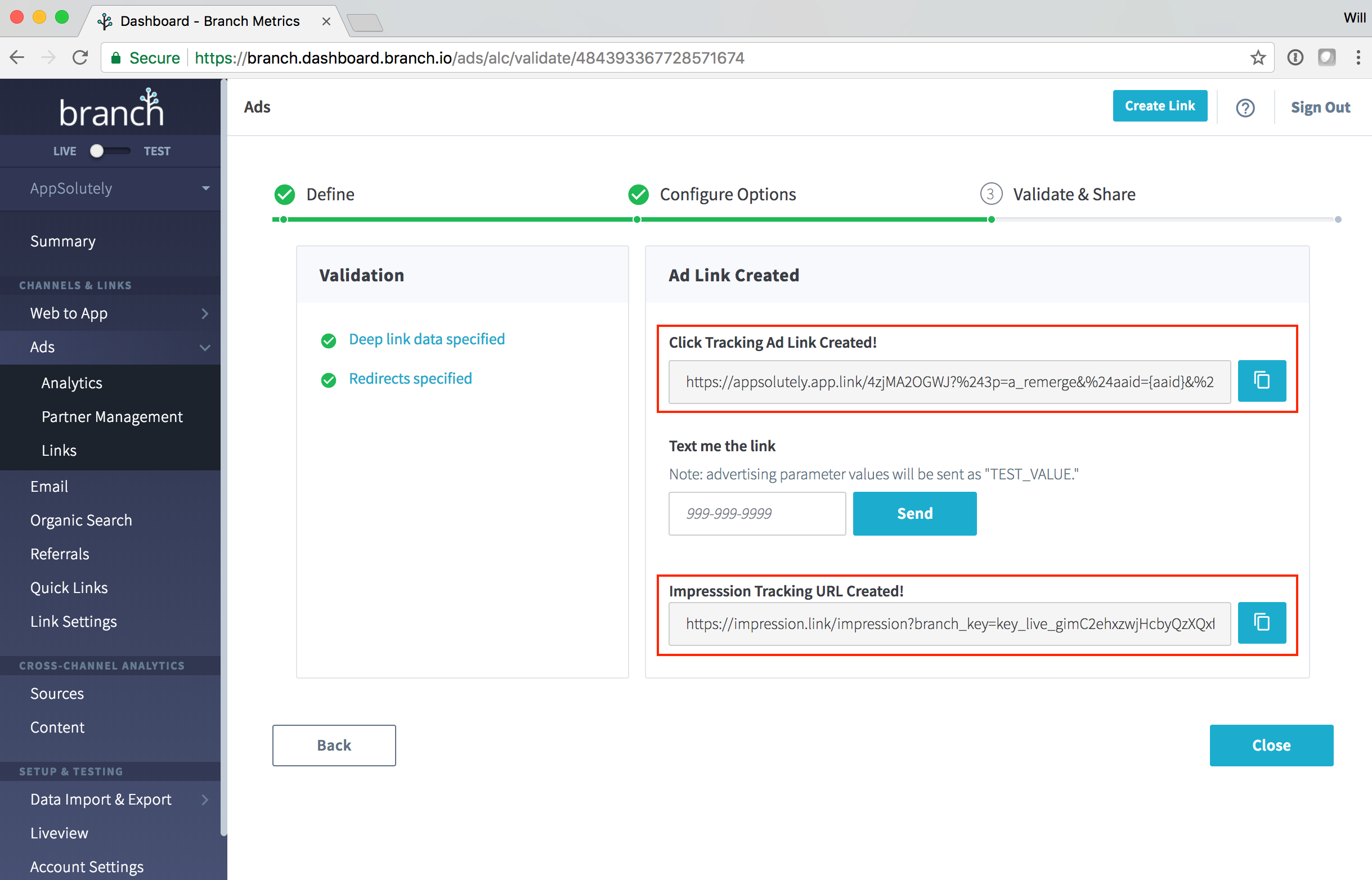The height and width of the screenshot is (880, 1372).
Task: Click the info extension icon in toolbar
Action: [x=1295, y=57]
